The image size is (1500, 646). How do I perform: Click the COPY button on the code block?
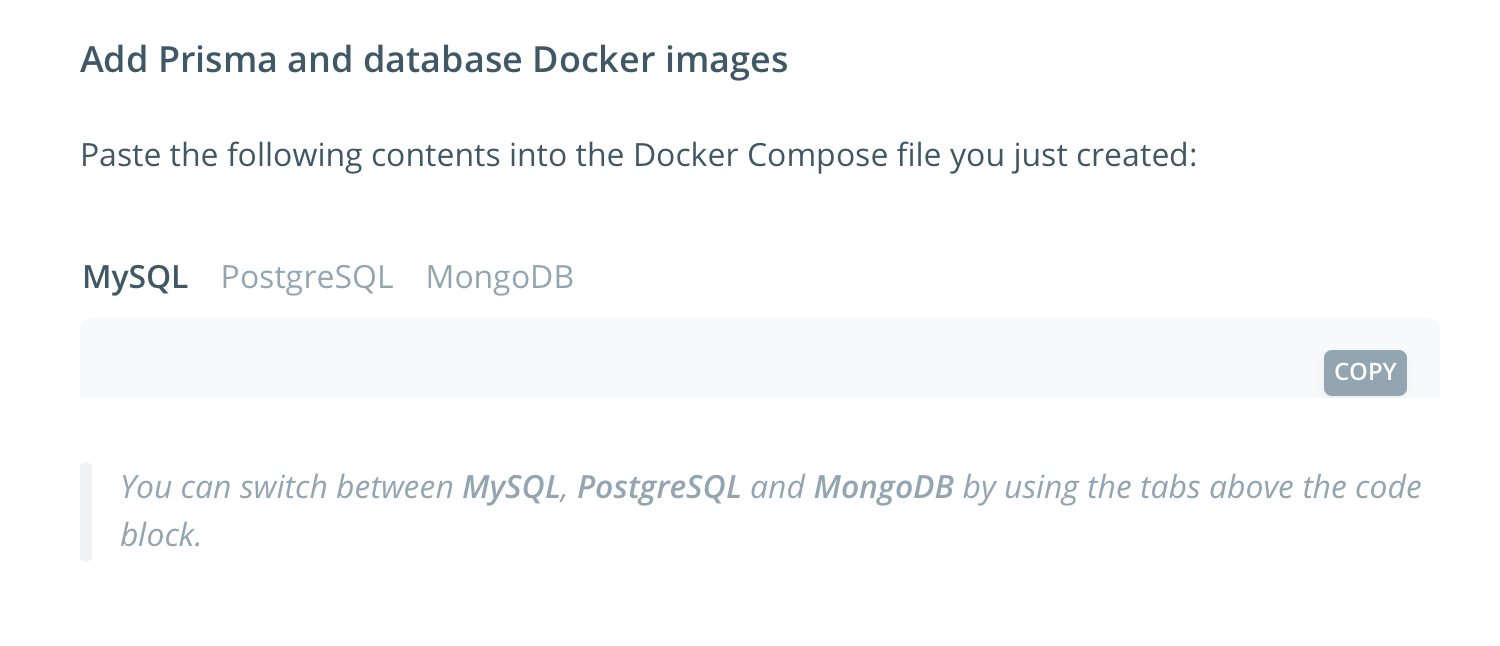(1364, 372)
